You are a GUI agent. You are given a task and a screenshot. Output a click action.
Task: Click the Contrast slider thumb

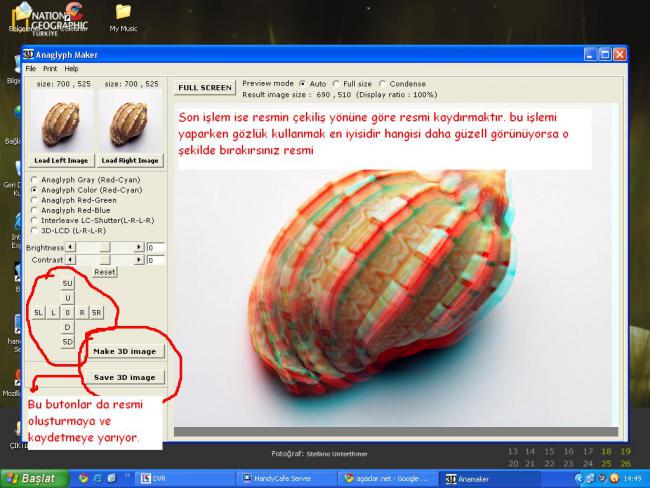click(x=105, y=260)
